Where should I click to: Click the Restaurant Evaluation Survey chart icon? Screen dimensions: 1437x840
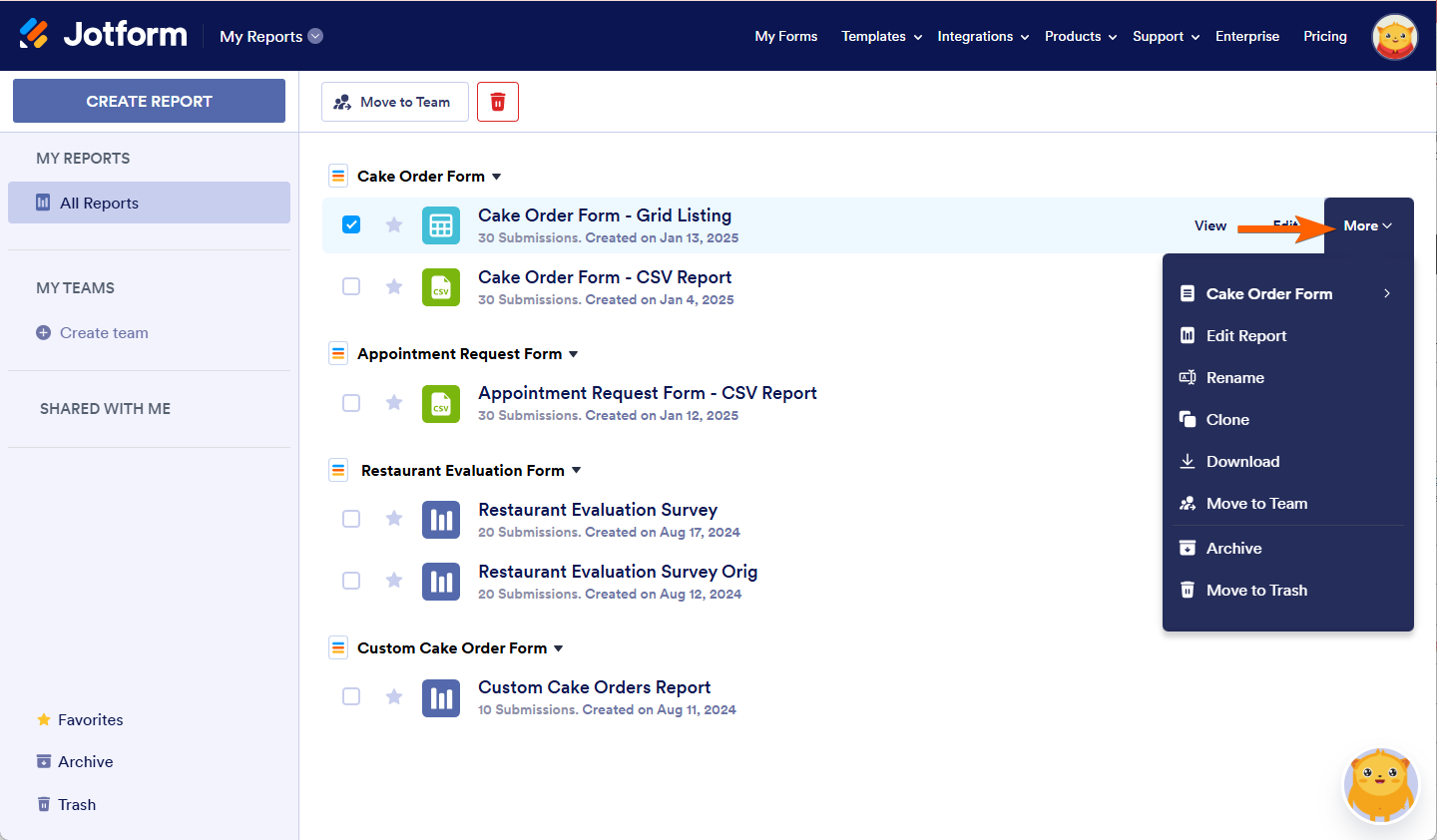pos(441,520)
